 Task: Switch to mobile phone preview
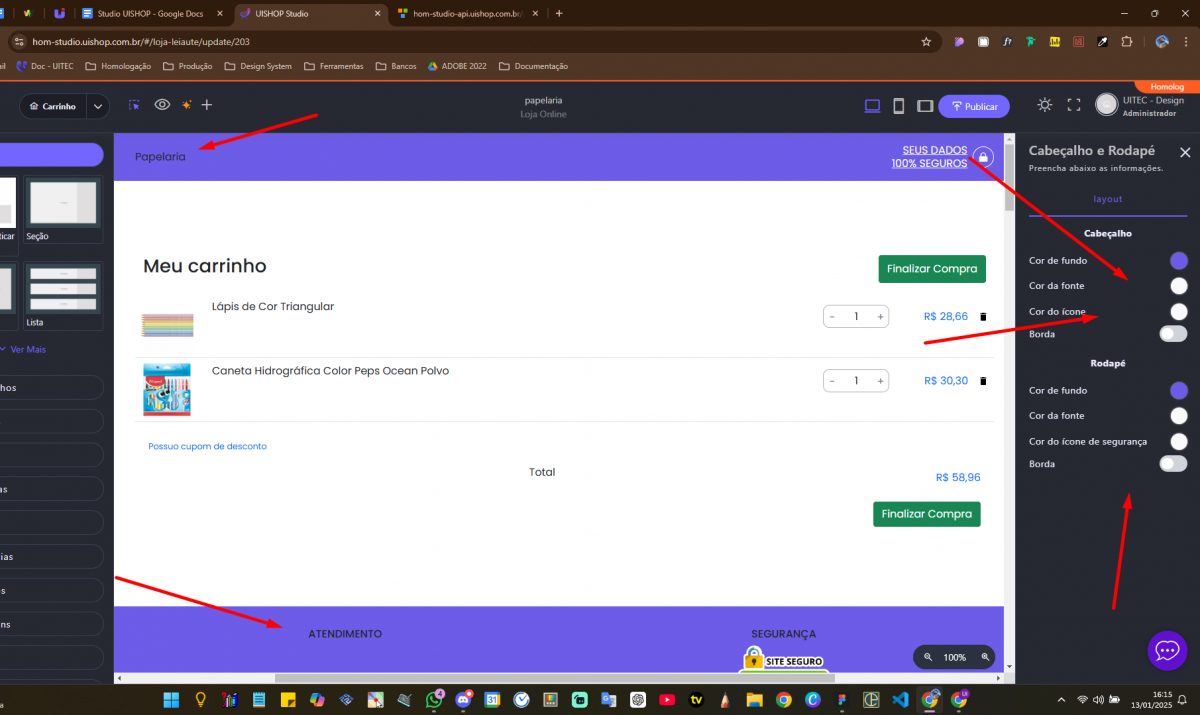pyautogui.click(x=898, y=106)
